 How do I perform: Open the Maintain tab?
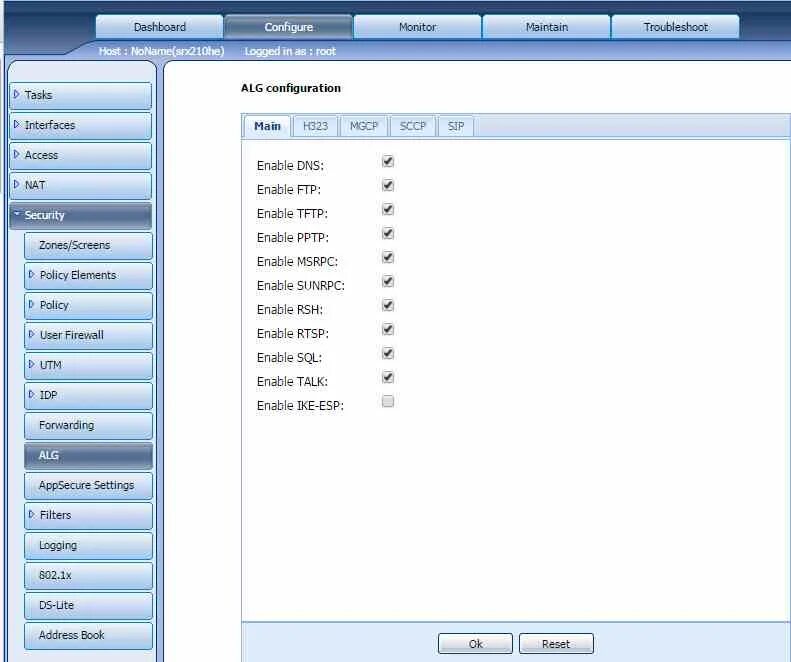(546, 27)
